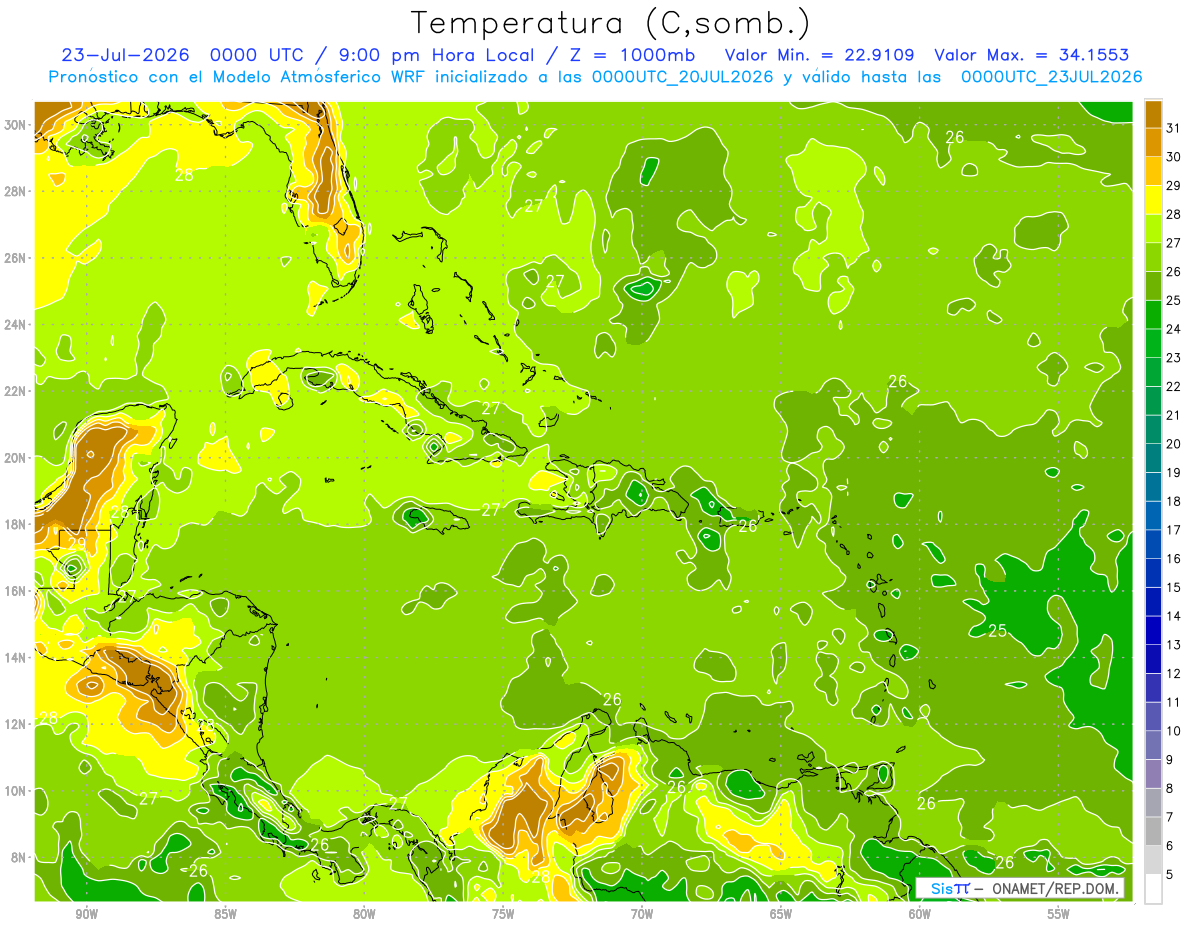Click the 24N latitude label

point(16,324)
